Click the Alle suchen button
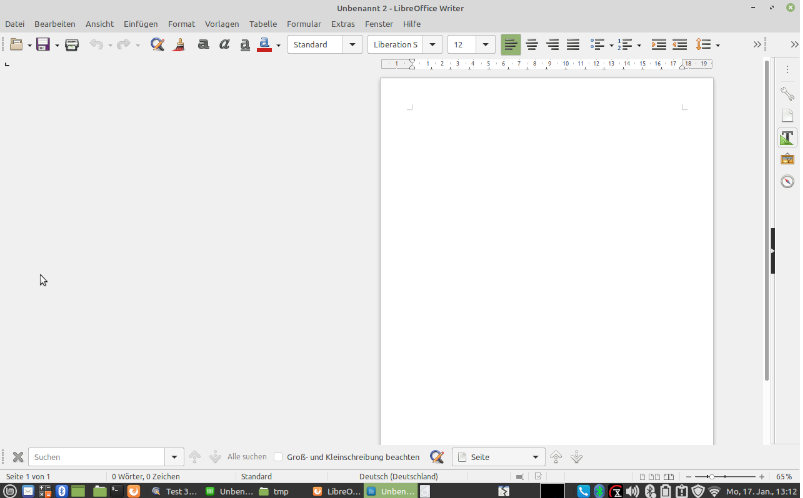This screenshot has width=803, height=498. 247,456
